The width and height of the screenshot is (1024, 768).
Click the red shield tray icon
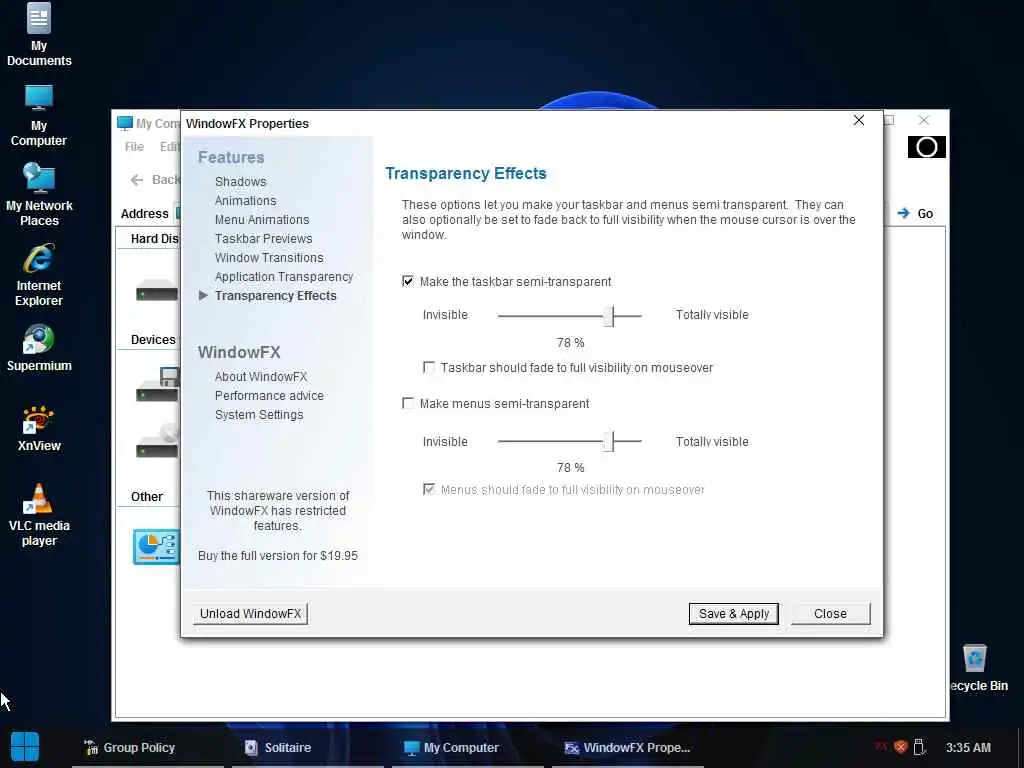[901, 747]
